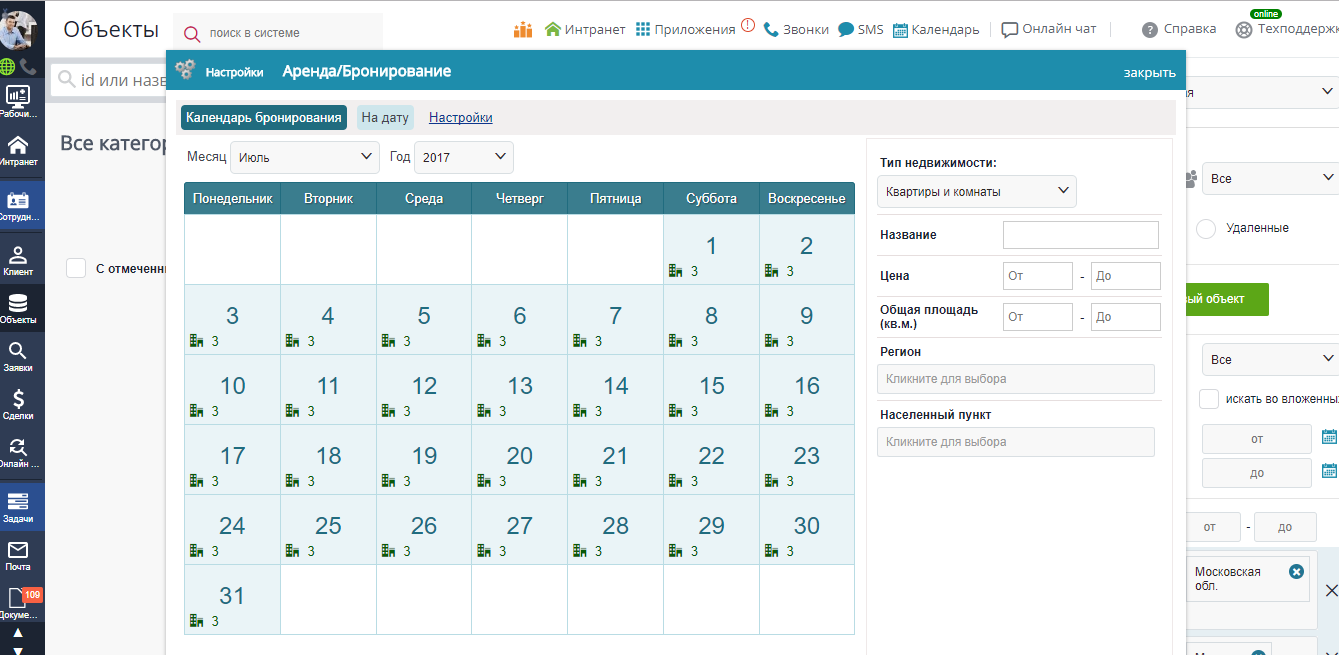Open Online chat in top bar
Image resolution: width=1339 pixels, height=655 pixels.
[x=1049, y=30]
